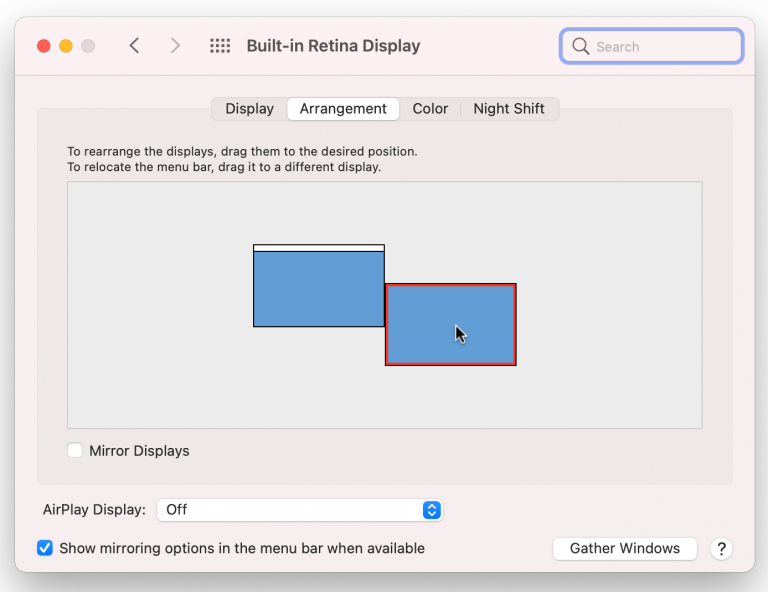
Task: Click the magnifying glass search icon
Action: [x=580, y=46]
